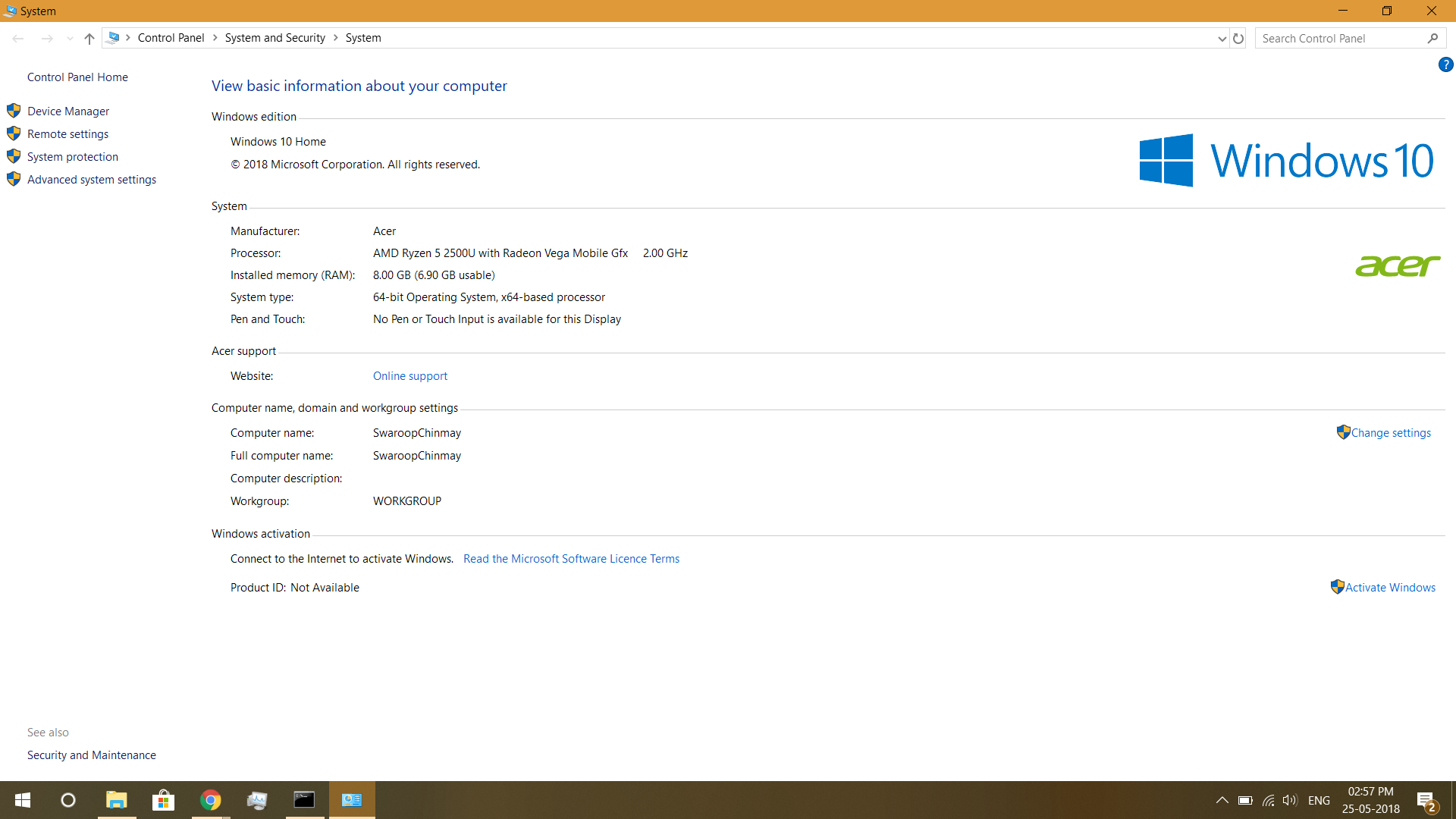Click the up arrow navigation icon
The height and width of the screenshot is (819, 1456).
89,39
